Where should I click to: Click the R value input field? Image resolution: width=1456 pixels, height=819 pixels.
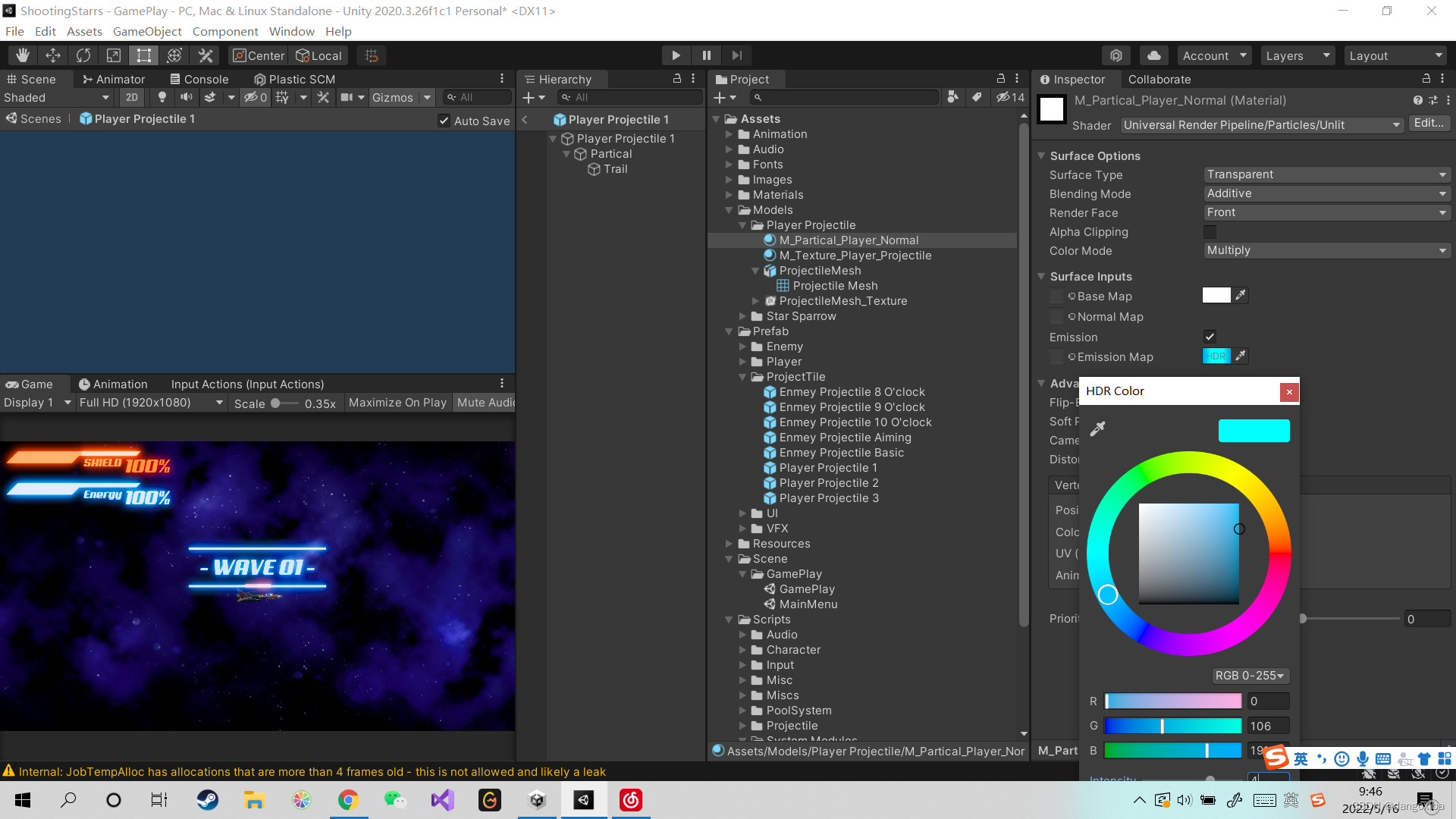click(1268, 701)
